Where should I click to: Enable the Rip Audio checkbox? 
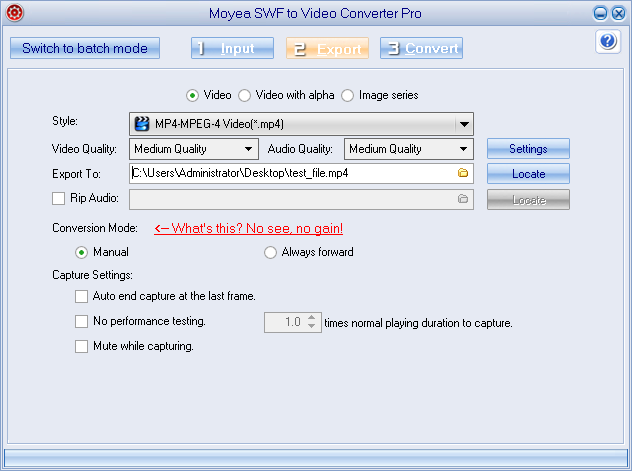(58, 198)
